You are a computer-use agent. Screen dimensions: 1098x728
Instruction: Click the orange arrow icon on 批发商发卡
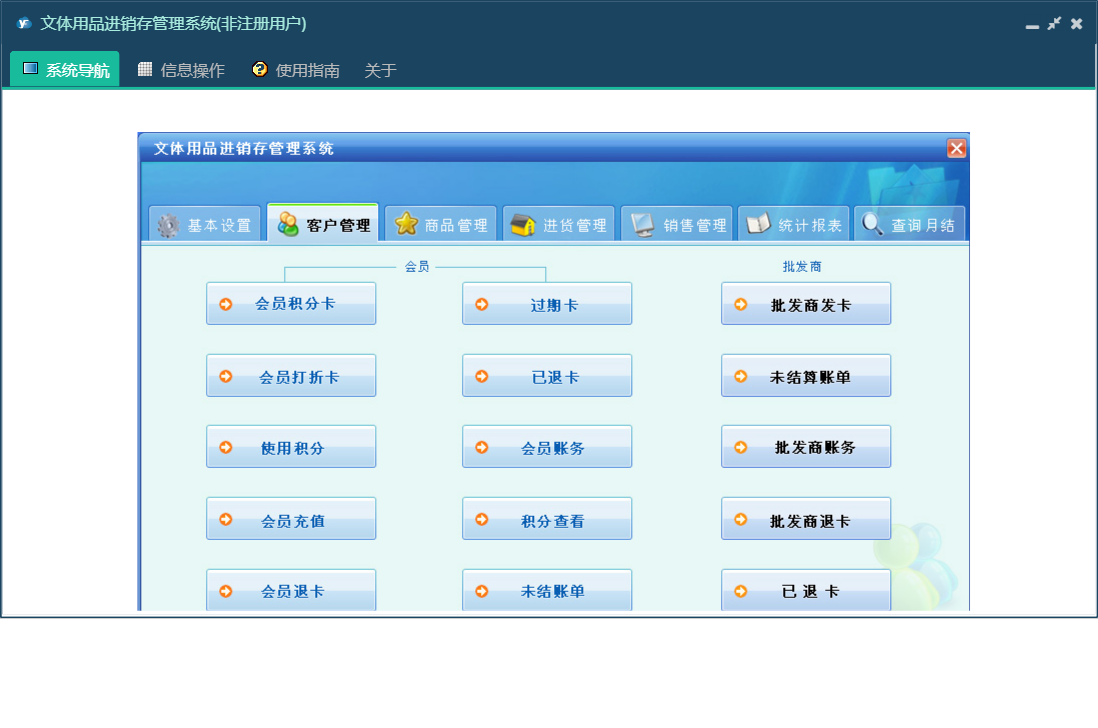(x=741, y=304)
